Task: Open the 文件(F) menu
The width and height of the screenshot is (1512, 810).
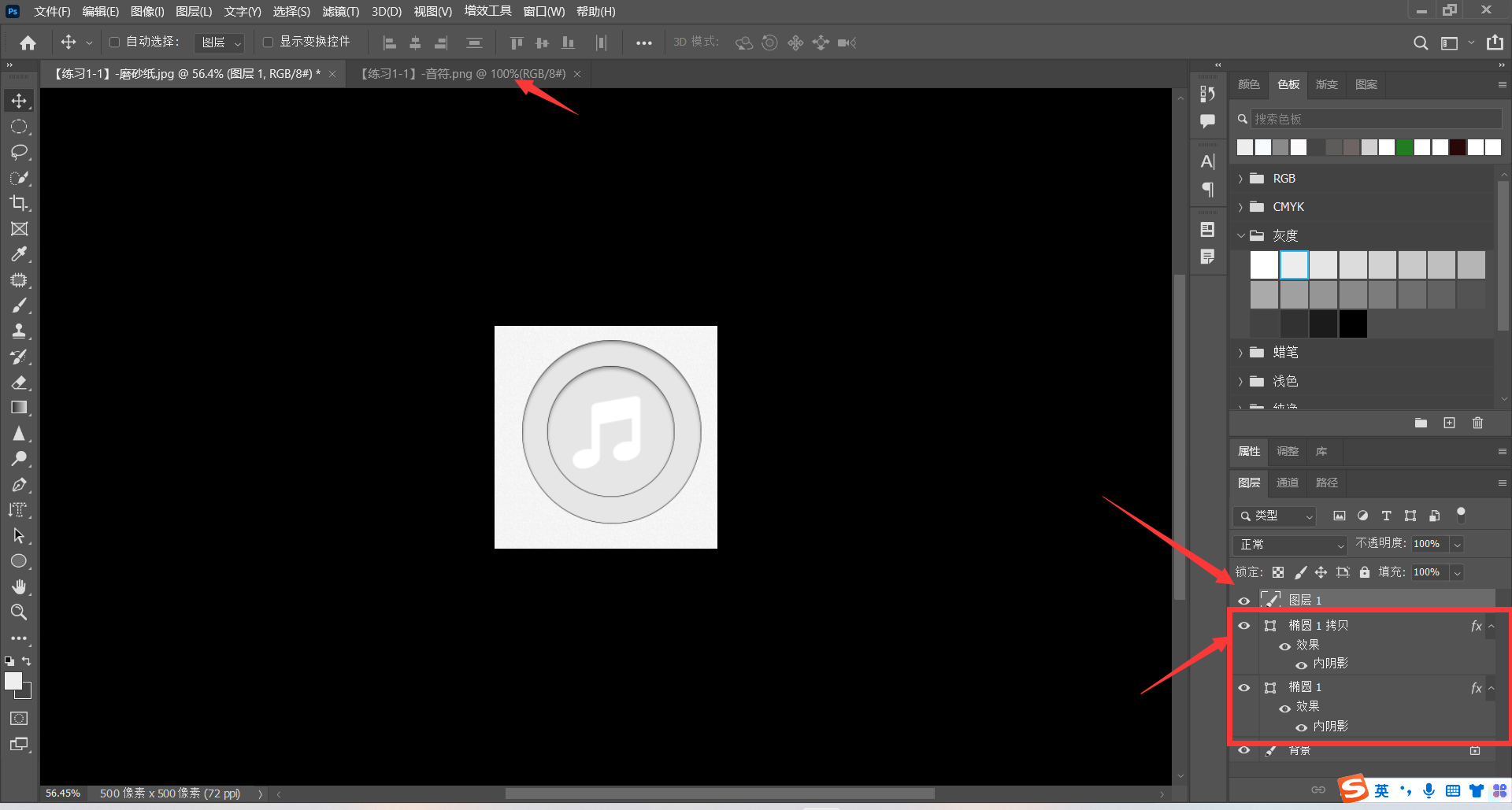Action: (x=52, y=11)
